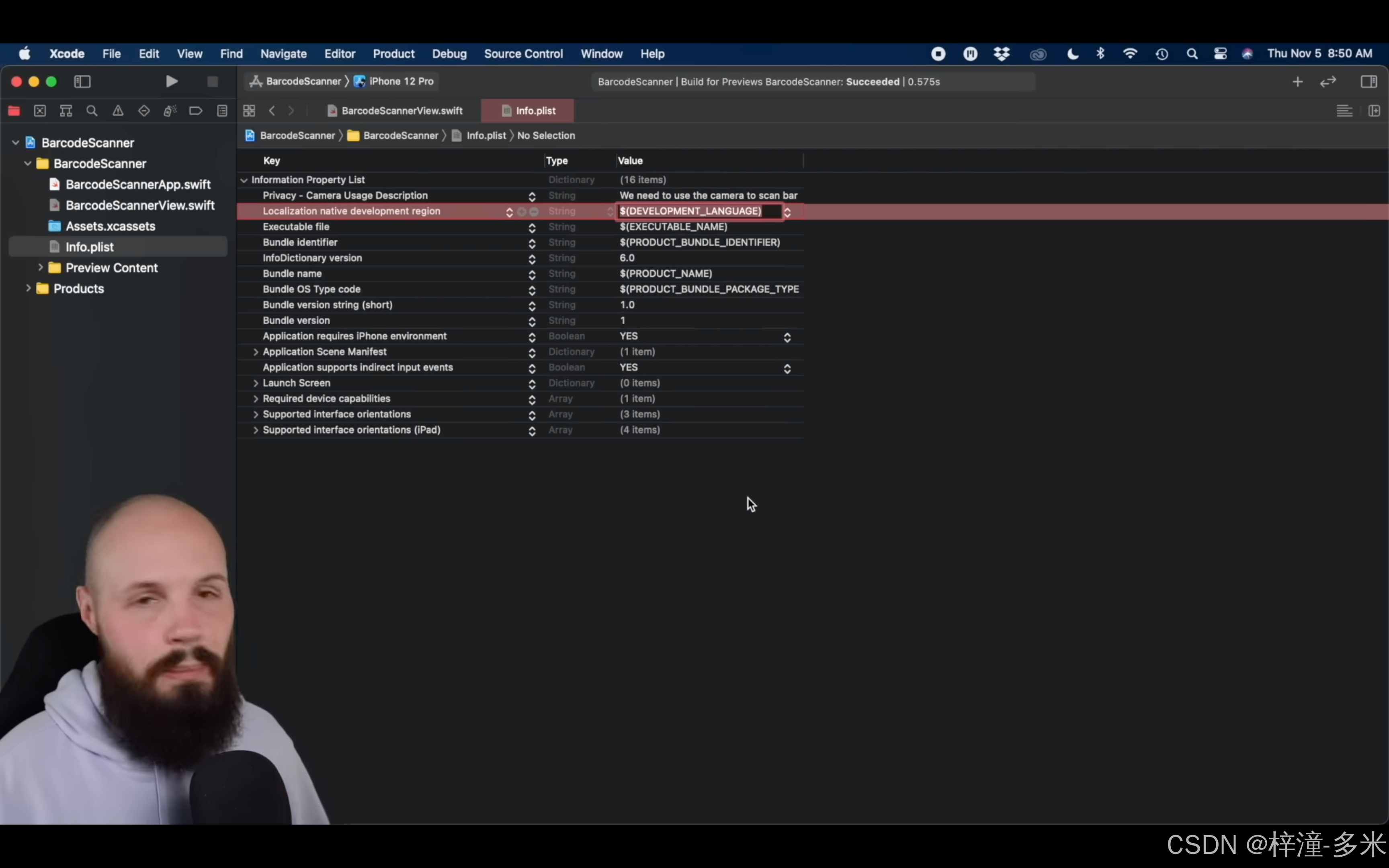Open the Symbol navigator

[x=66, y=111]
